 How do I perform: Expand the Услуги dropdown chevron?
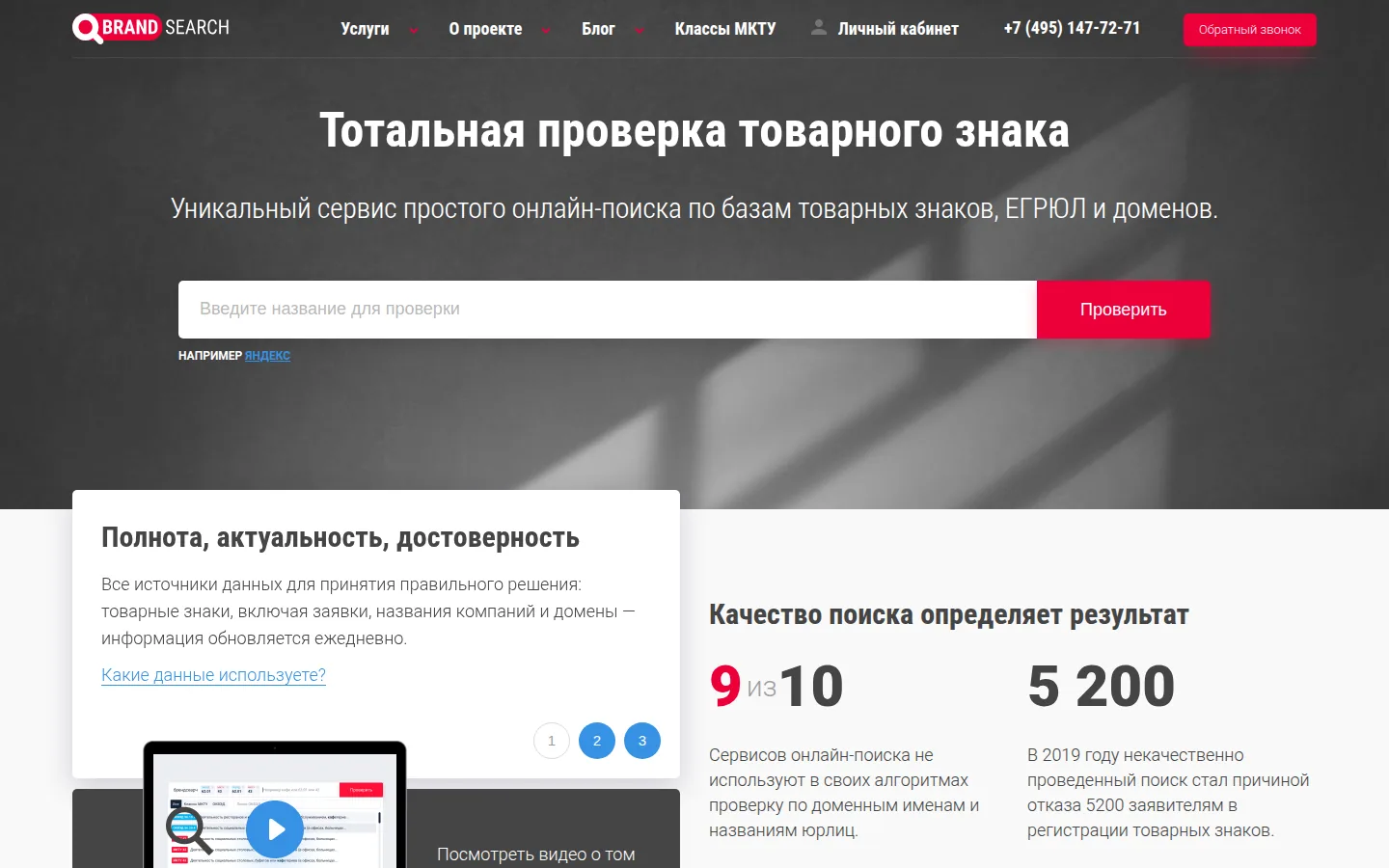[x=413, y=30]
